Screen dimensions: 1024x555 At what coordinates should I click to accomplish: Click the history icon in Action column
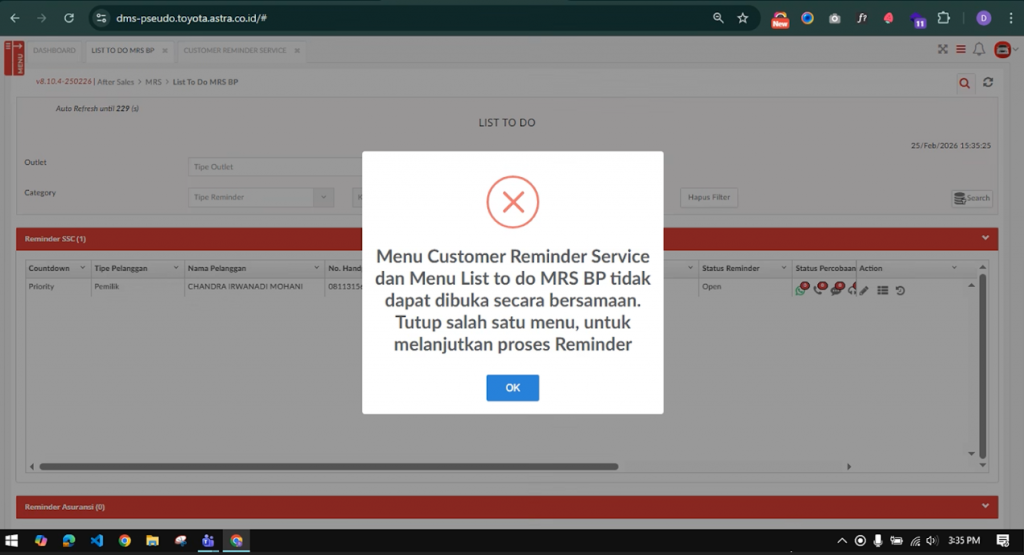coord(900,290)
